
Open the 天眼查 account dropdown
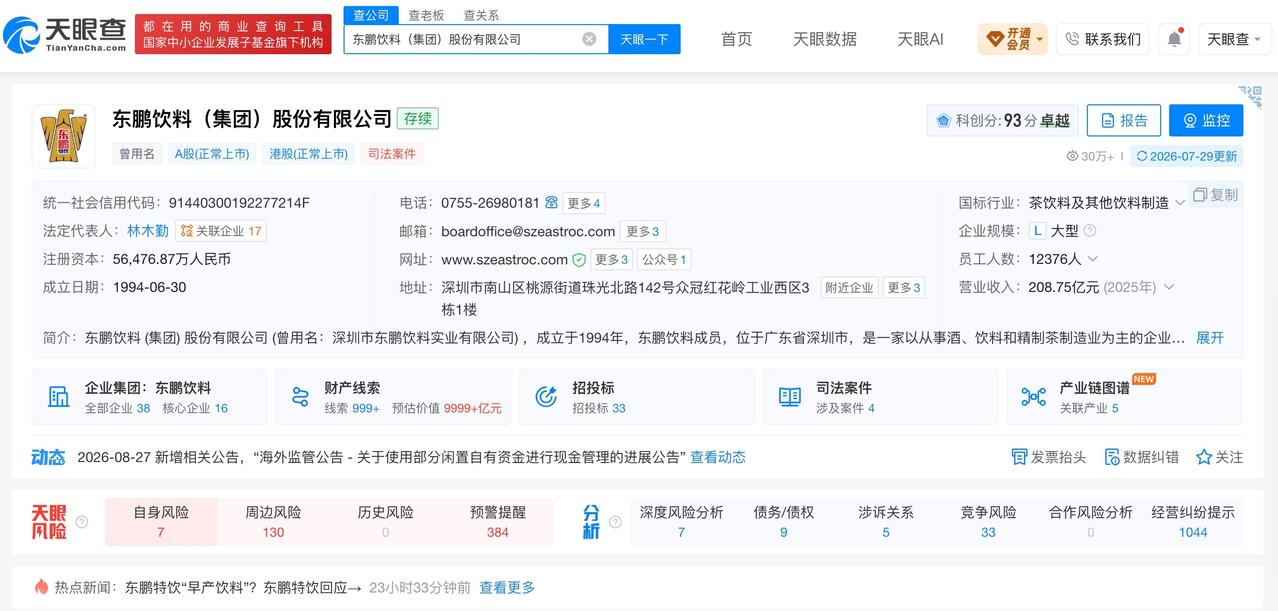click(1235, 39)
